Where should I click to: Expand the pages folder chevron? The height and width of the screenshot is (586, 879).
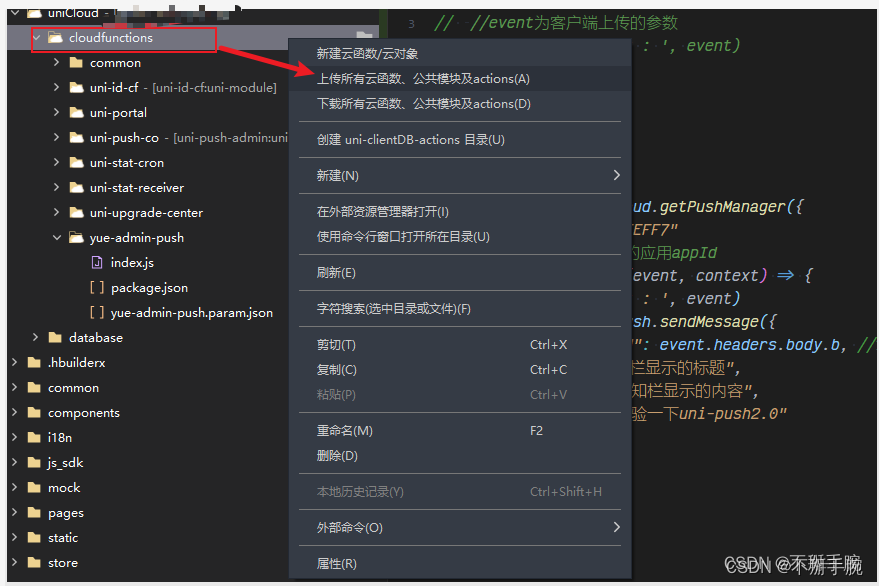15,513
